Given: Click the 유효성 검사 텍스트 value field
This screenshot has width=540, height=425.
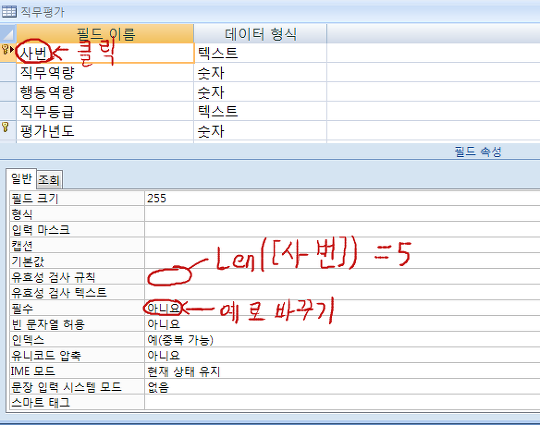Looking at the screenshot, I should coord(342,292).
